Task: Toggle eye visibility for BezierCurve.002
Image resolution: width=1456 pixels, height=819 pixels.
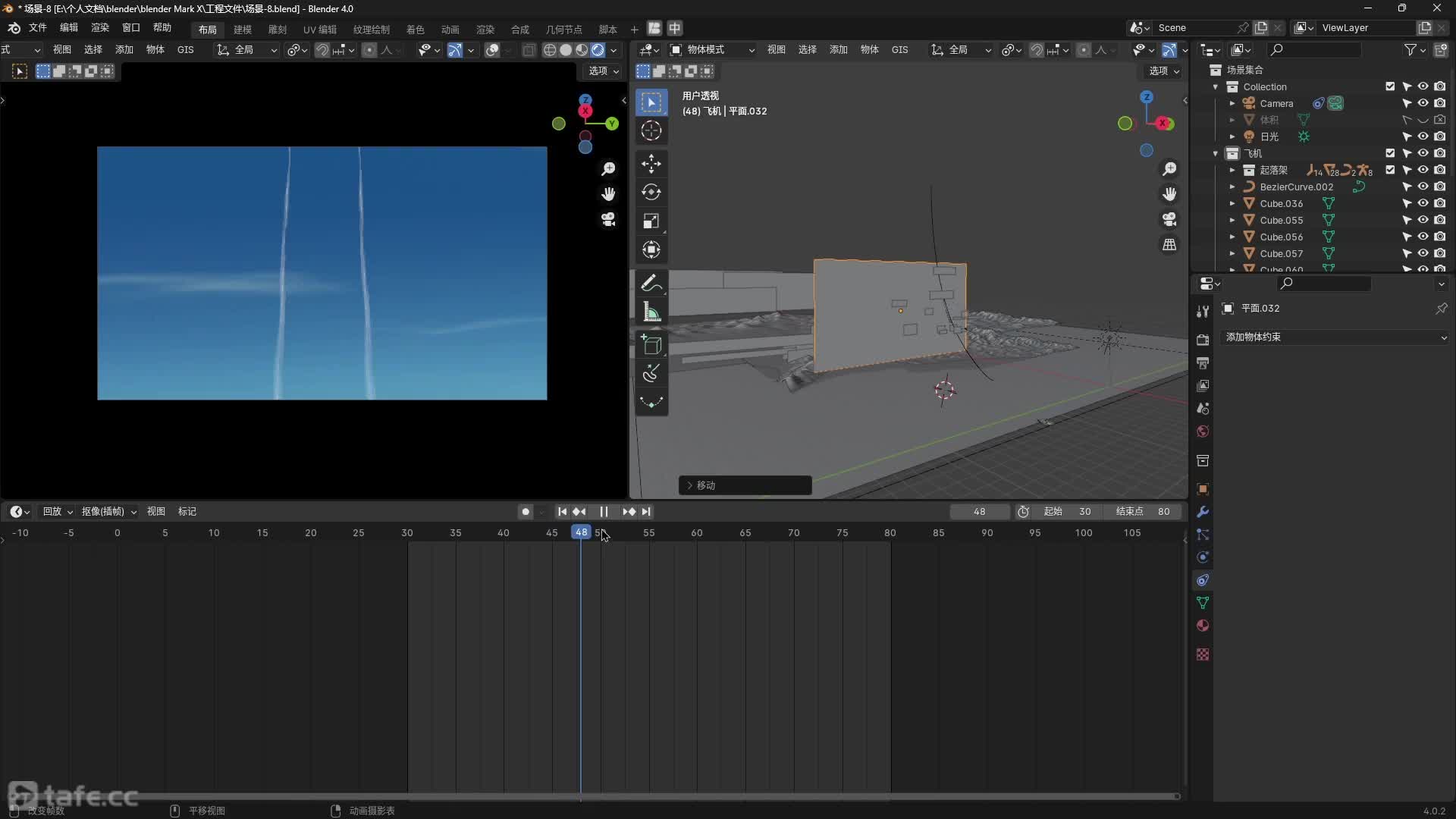Action: (x=1423, y=187)
